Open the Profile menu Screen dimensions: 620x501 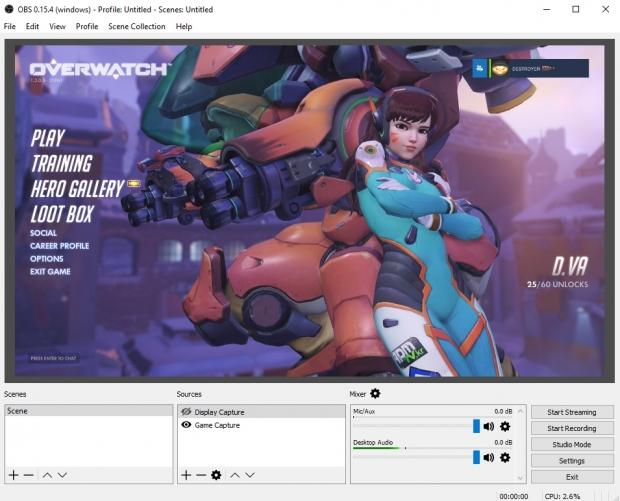pyautogui.click(x=87, y=26)
